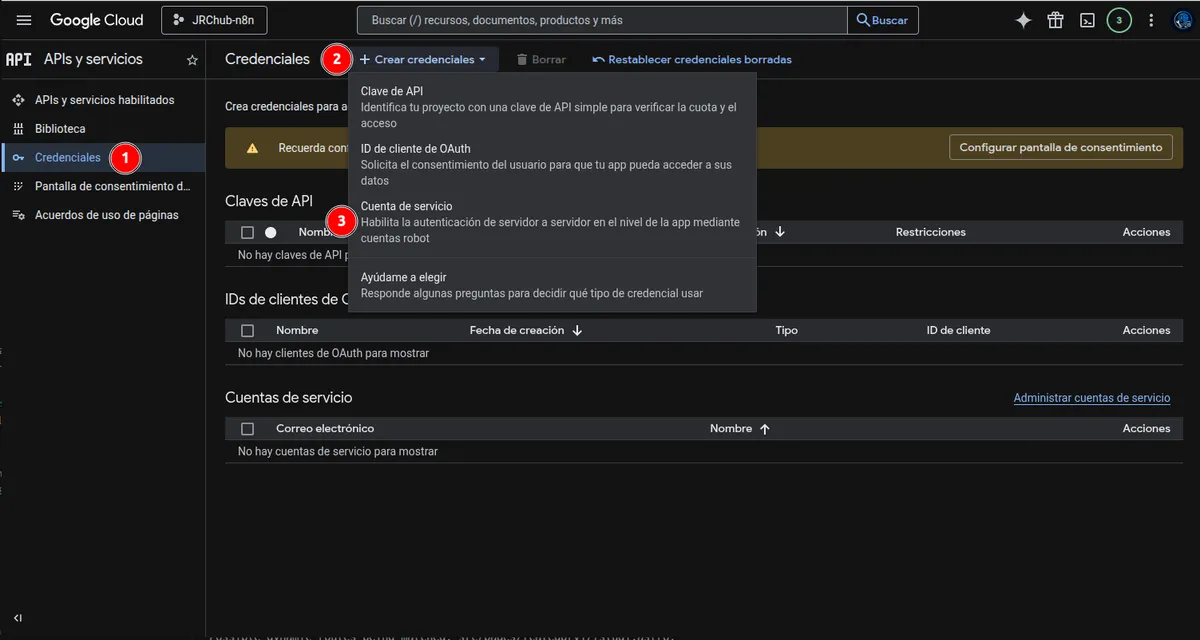Click the magnifier icon in Buscar button
This screenshot has width=1200, height=640.
862,20
